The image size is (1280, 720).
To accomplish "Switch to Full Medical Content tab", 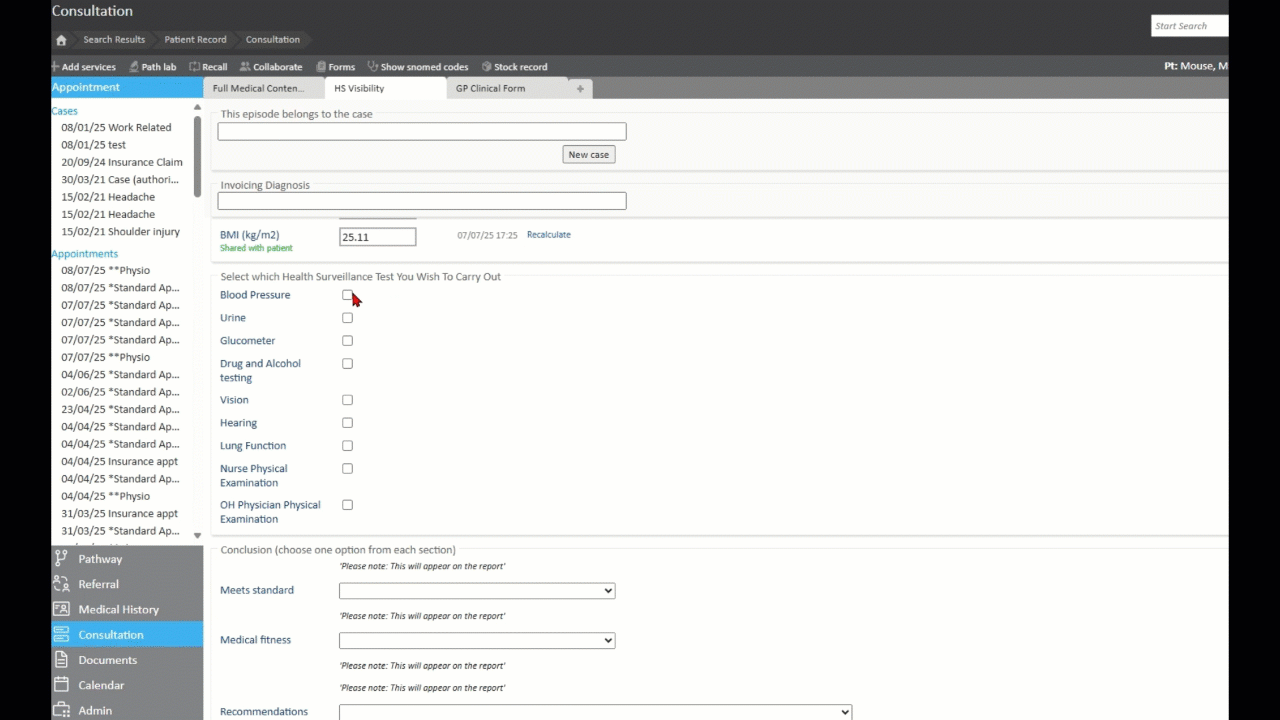I will [x=258, y=89].
